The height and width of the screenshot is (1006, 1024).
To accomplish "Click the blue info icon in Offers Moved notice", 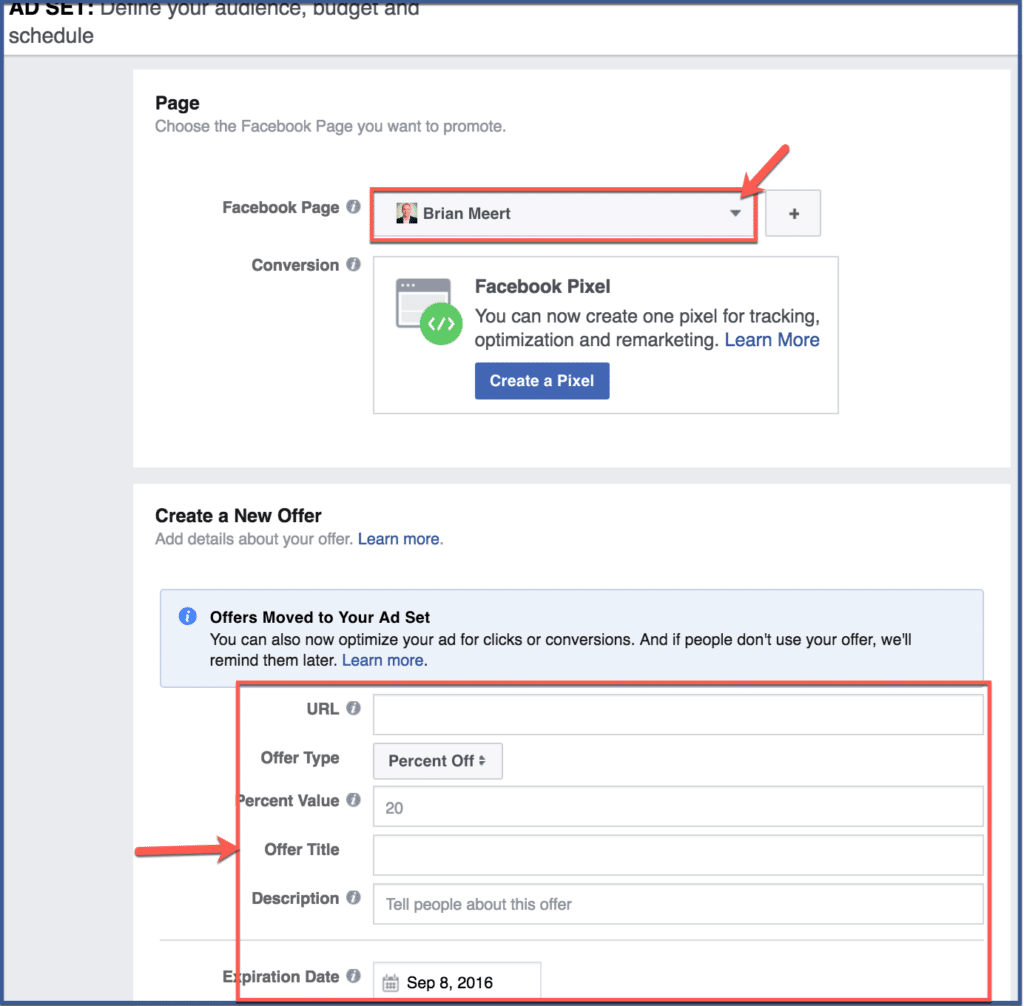I will [x=187, y=616].
